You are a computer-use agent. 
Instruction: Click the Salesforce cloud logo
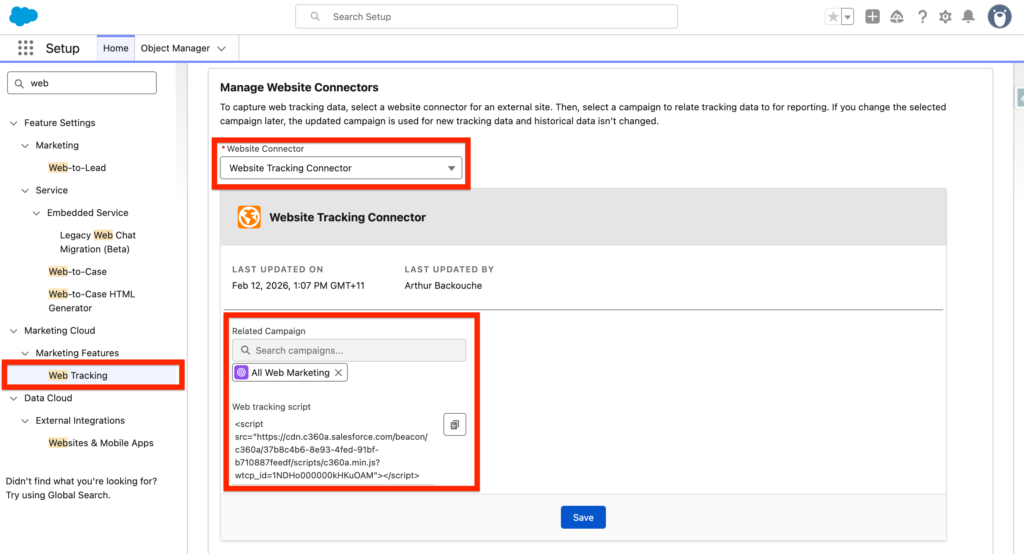[x=23, y=16]
